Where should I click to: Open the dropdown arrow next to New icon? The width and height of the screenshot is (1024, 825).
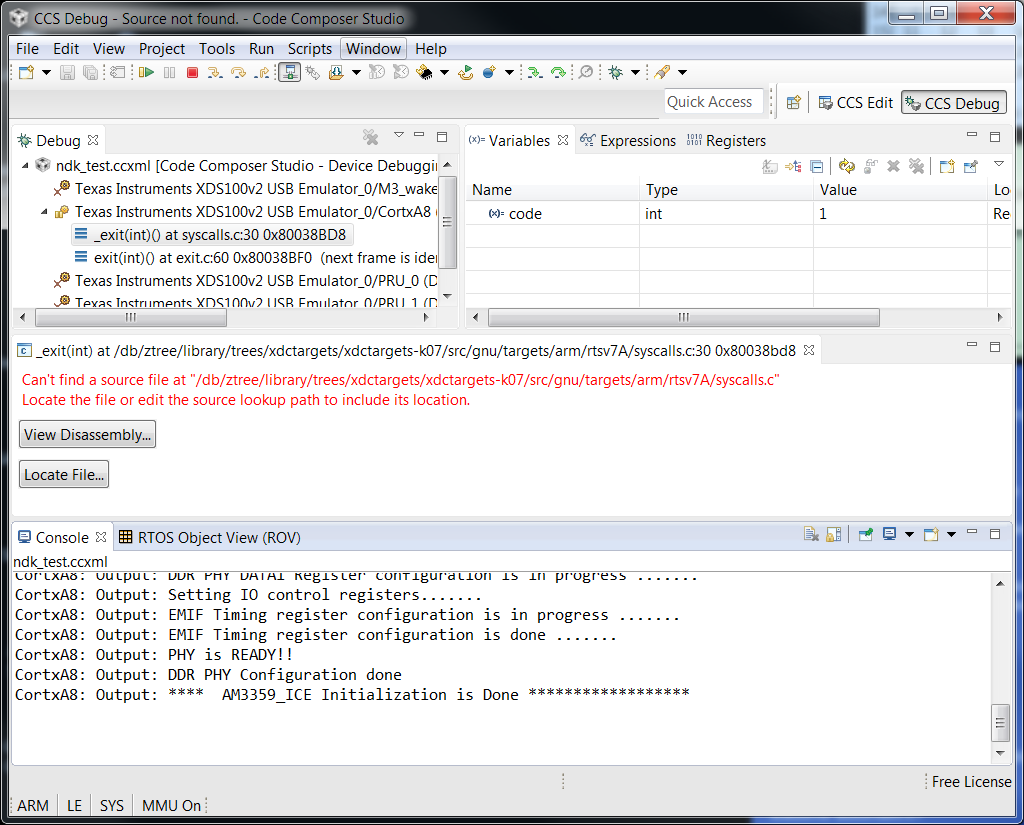46,72
